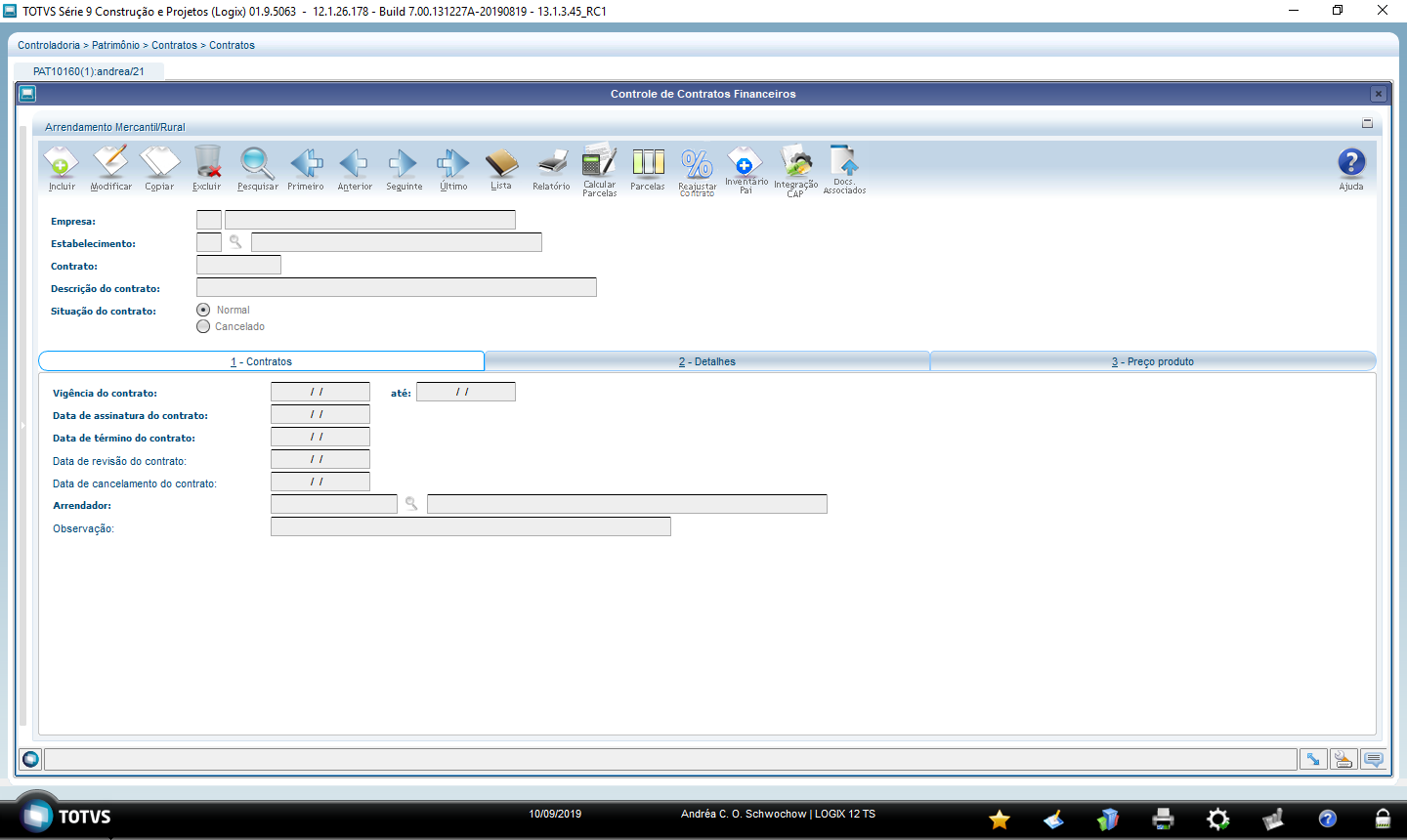The image size is (1407, 840).
Task: Open Pesquisar magnifier search
Action: tap(257, 168)
